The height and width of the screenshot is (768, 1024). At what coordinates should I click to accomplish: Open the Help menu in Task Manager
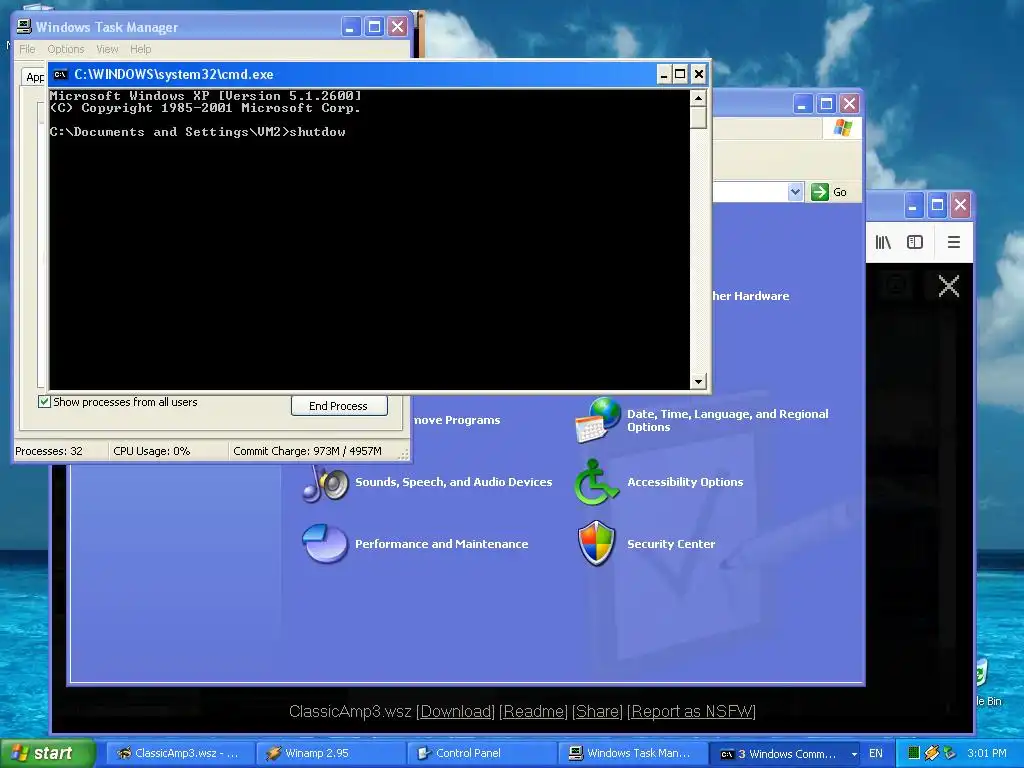click(x=140, y=49)
